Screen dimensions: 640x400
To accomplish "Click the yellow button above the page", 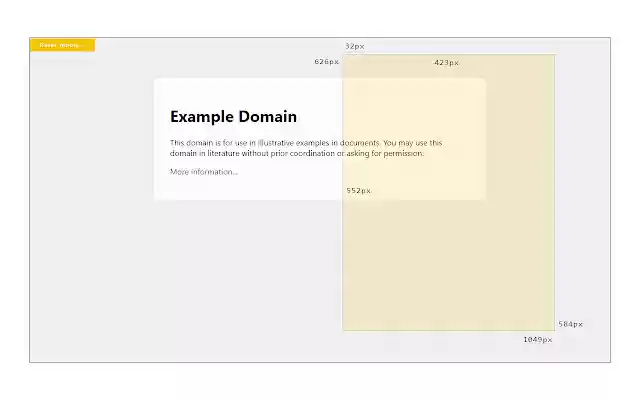I will (x=62, y=45).
